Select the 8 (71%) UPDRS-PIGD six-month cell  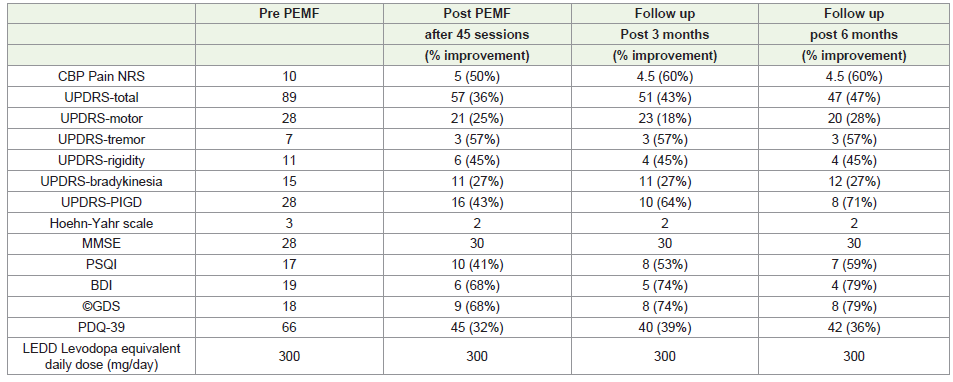(853, 202)
